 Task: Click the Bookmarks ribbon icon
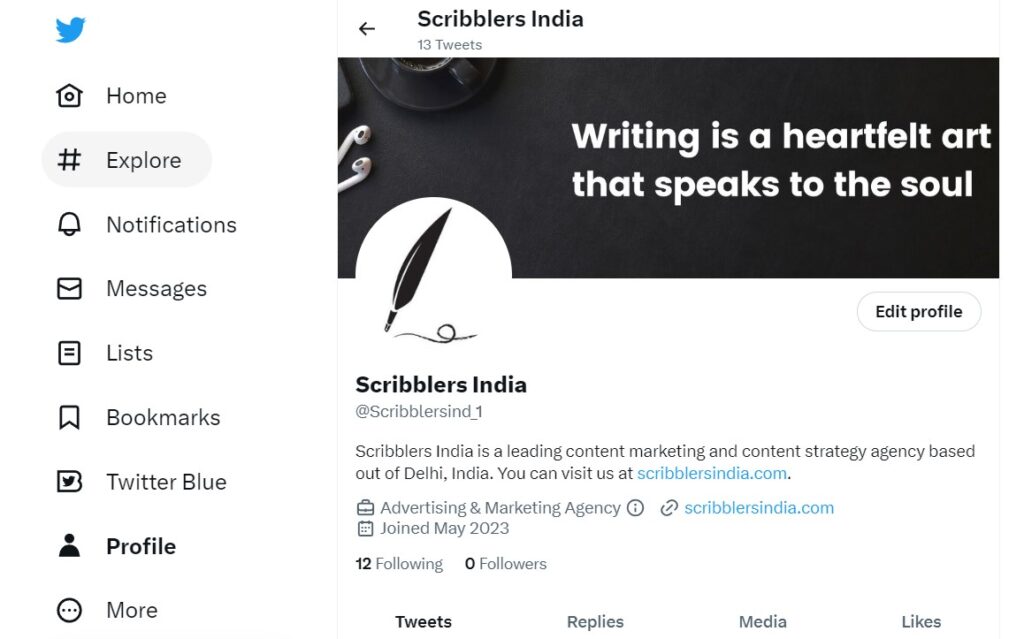coord(69,418)
